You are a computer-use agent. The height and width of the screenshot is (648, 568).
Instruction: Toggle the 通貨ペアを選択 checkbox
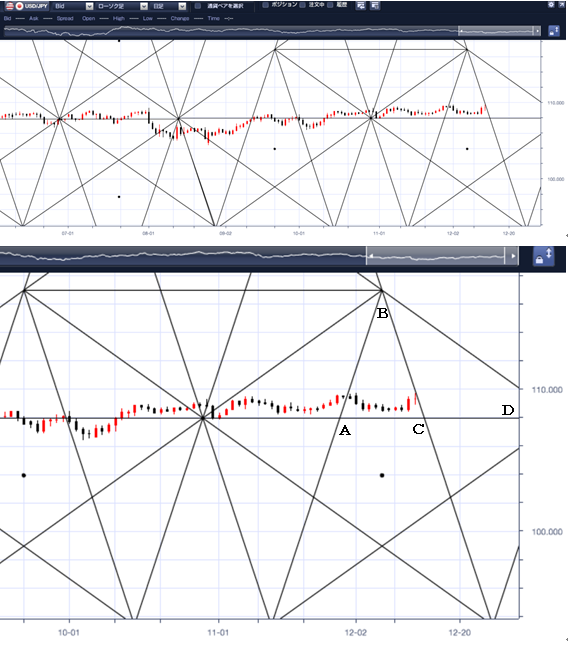(198, 6)
